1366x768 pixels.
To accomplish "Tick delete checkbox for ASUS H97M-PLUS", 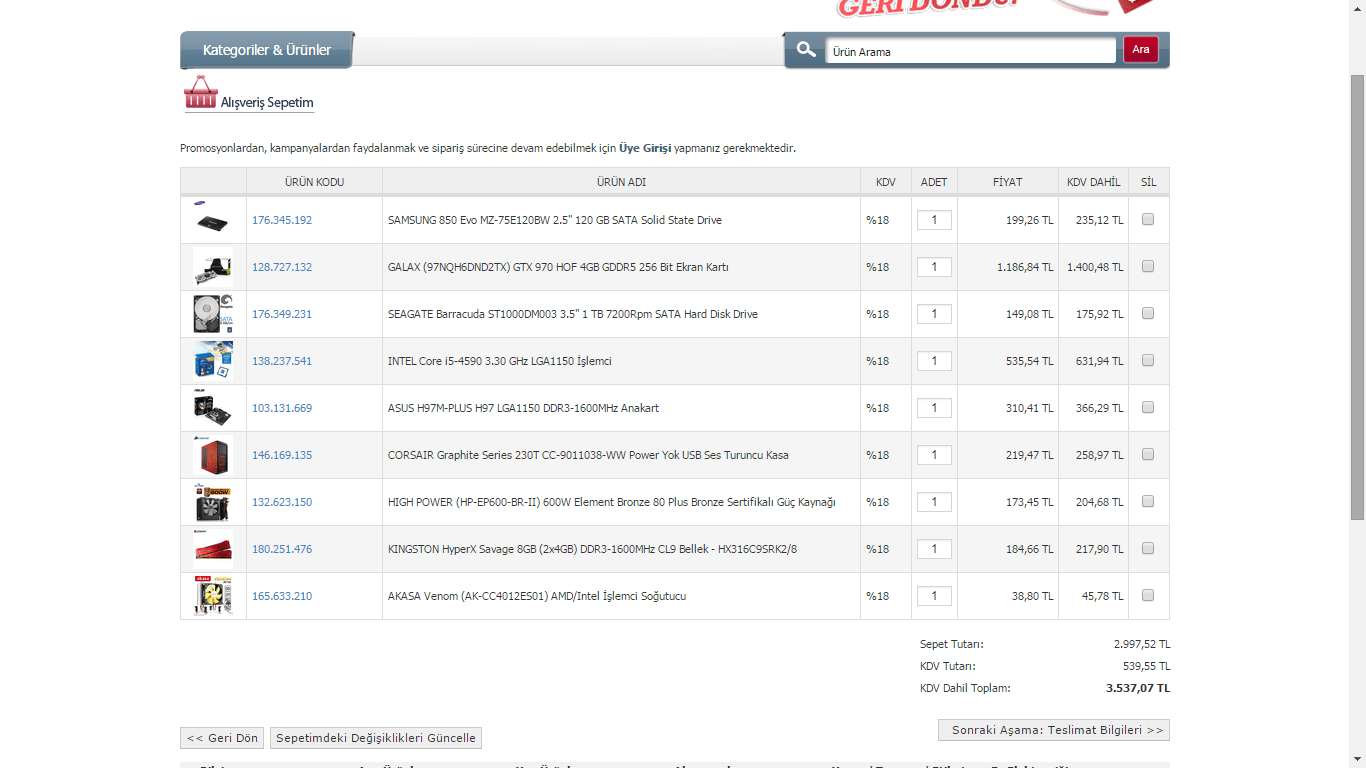I will pyautogui.click(x=1148, y=408).
